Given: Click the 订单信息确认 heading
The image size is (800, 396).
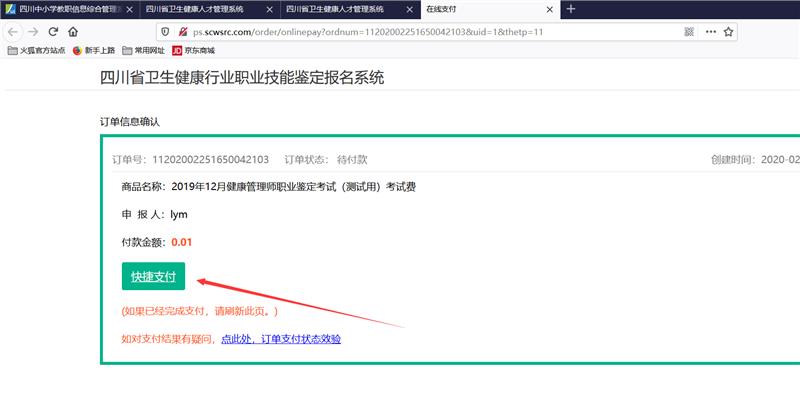Looking at the screenshot, I should point(130,122).
